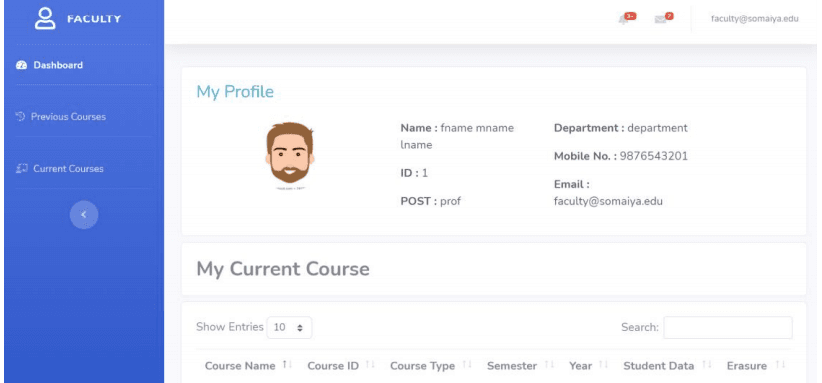Click the profile email faculty@somaiya.edu
Viewport: 822px width, 383px height.
click(608, 201)
